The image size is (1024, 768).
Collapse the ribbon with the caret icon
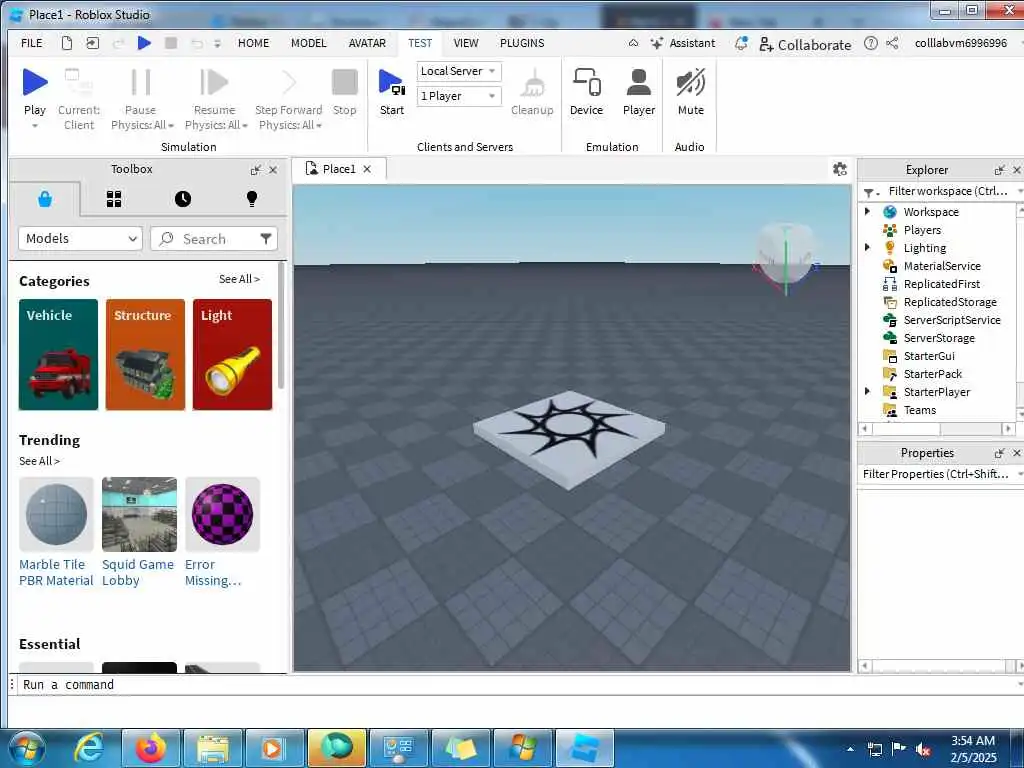pyautogui.click(x=633, y=43)
